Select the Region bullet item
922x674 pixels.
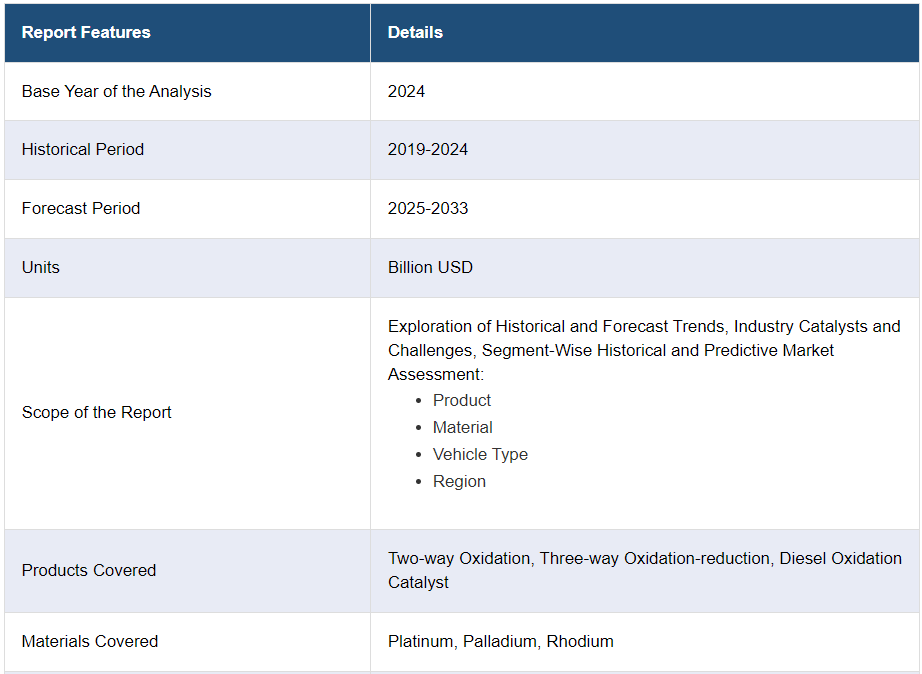point(459,481)
